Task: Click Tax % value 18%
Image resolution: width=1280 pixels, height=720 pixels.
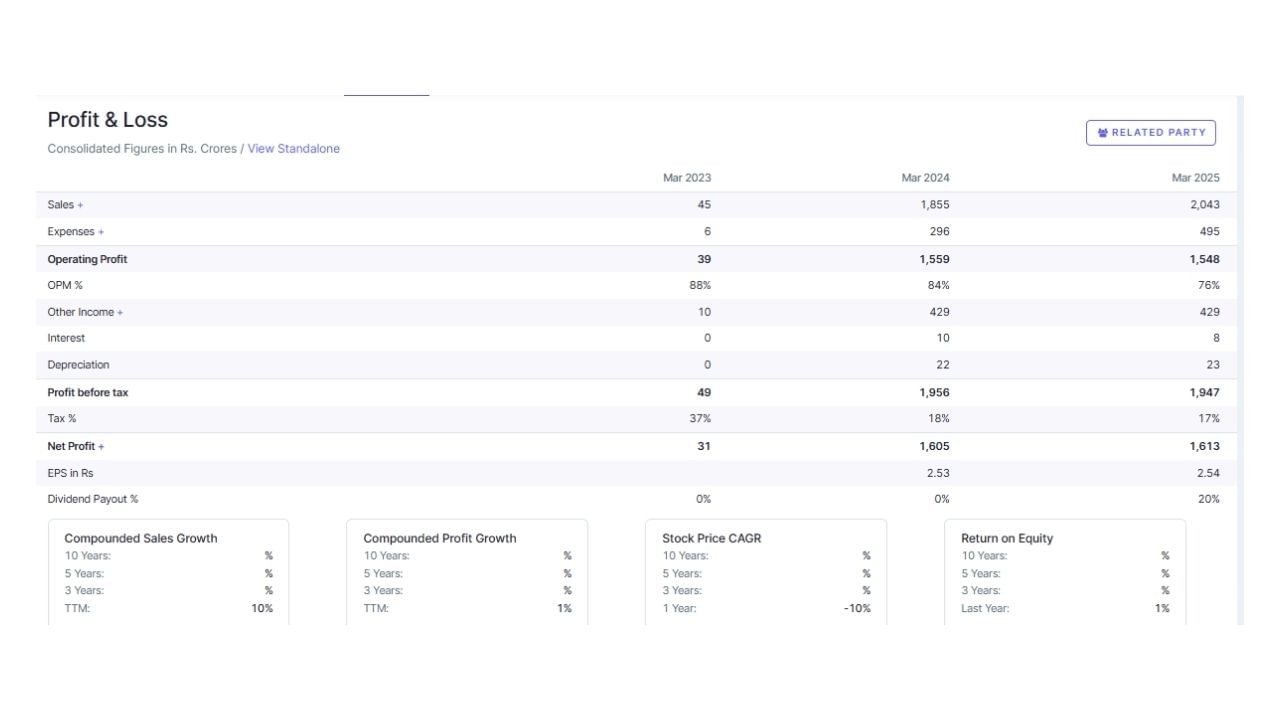Action: pyautogui.click(x=938, y=419)
